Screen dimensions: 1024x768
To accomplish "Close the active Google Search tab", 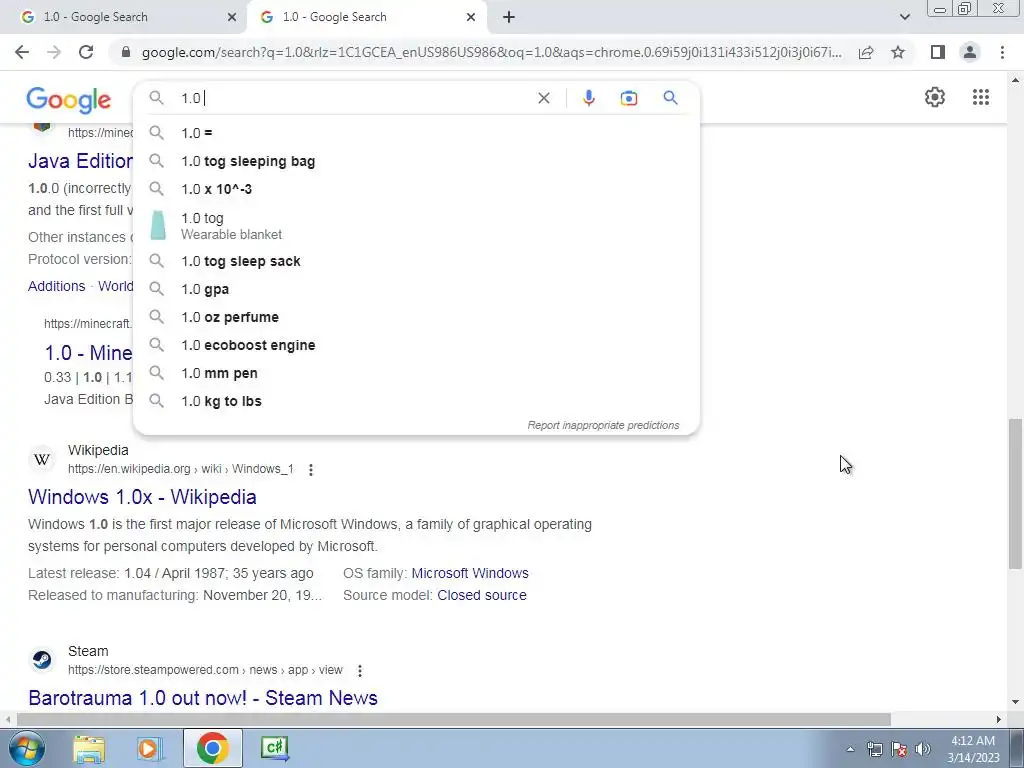I will 471,17.
